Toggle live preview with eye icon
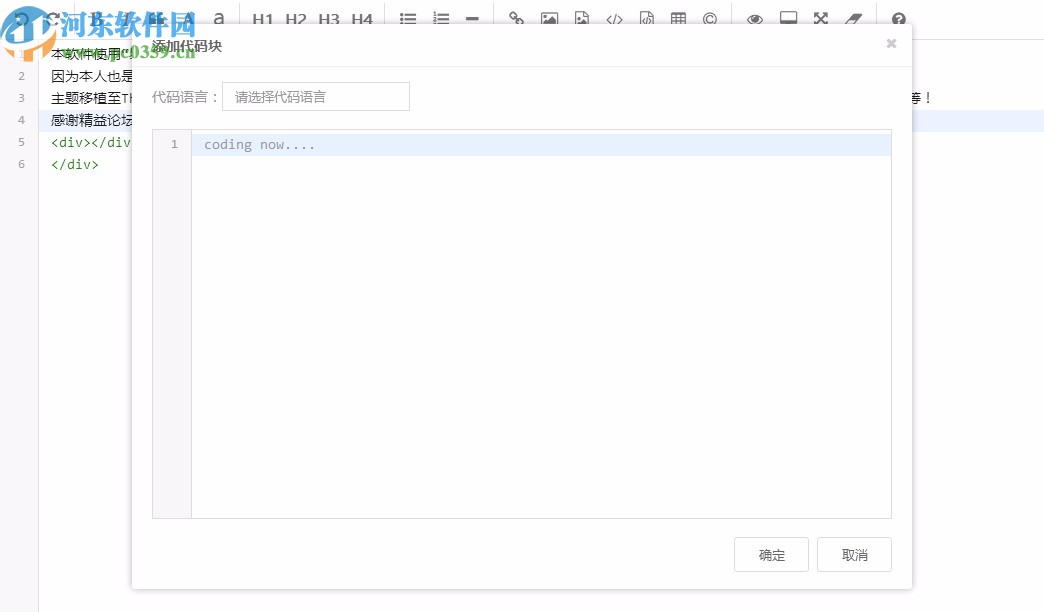The width and height of the screenshot is (1044, 612). point(754,19)
